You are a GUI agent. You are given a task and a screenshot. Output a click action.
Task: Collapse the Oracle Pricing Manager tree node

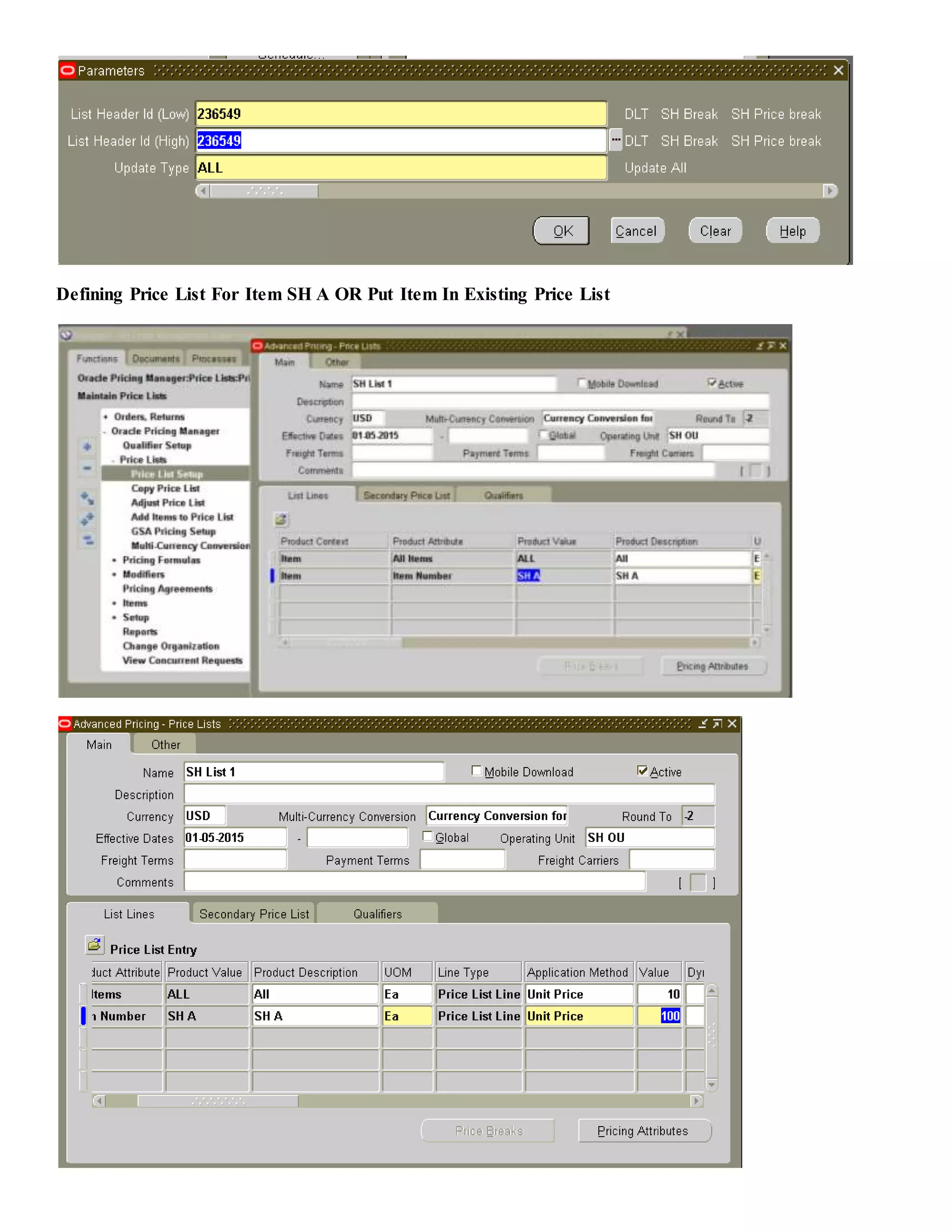click(x=105, y=431)
